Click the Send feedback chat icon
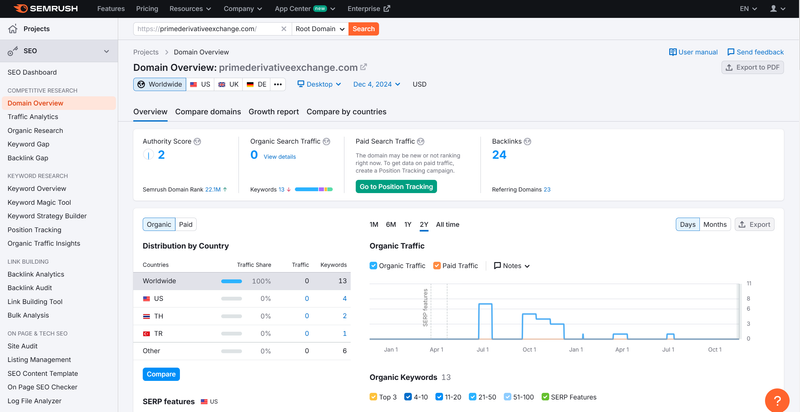Image resolution: width=800 pixels, height=412 pixels. [x=731, y=52]
